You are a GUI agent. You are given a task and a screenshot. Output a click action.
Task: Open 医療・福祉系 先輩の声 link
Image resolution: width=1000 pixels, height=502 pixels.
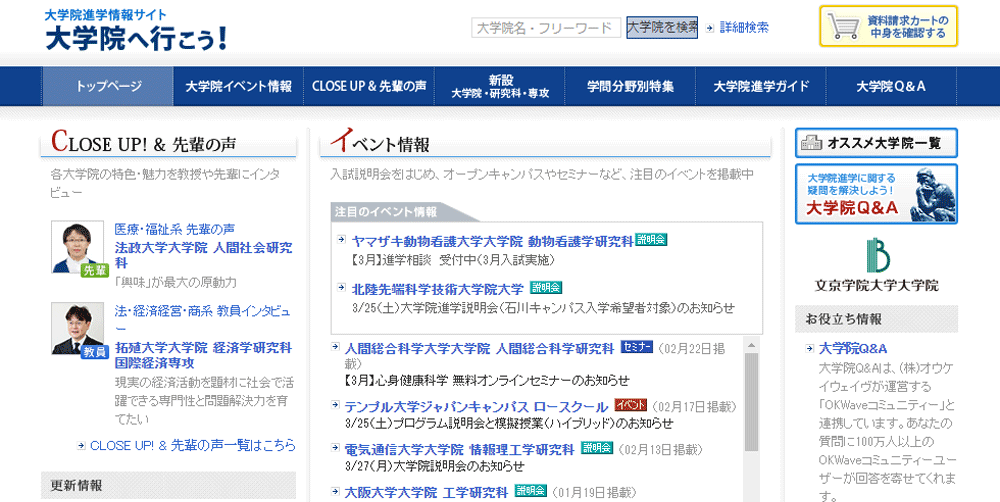point(175,229)
